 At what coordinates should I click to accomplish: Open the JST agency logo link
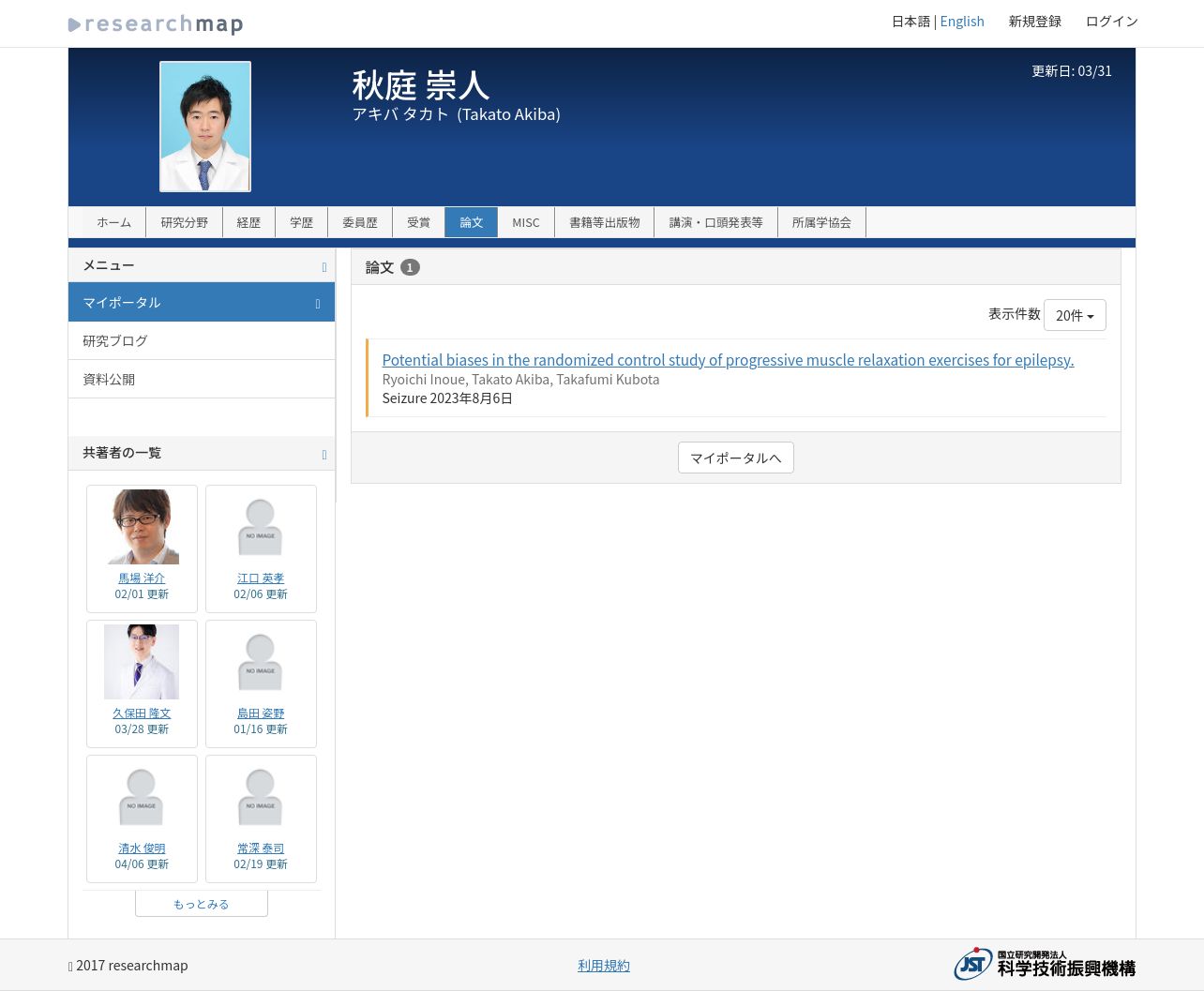click(x=1045, y=964)
